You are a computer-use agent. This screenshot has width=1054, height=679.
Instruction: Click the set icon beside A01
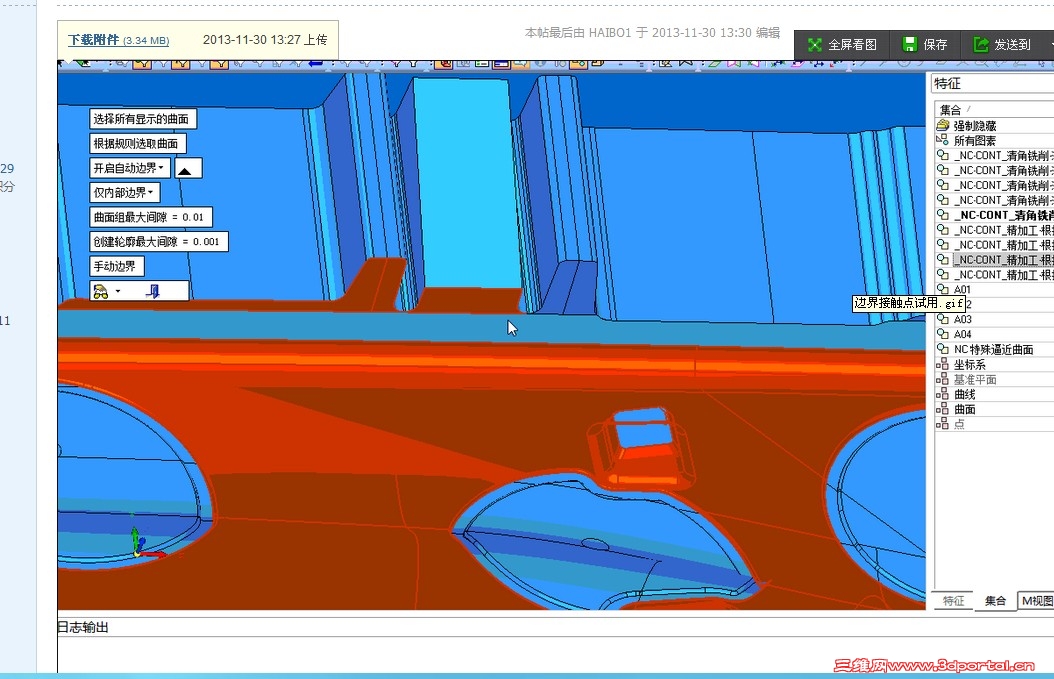(942, 289)
